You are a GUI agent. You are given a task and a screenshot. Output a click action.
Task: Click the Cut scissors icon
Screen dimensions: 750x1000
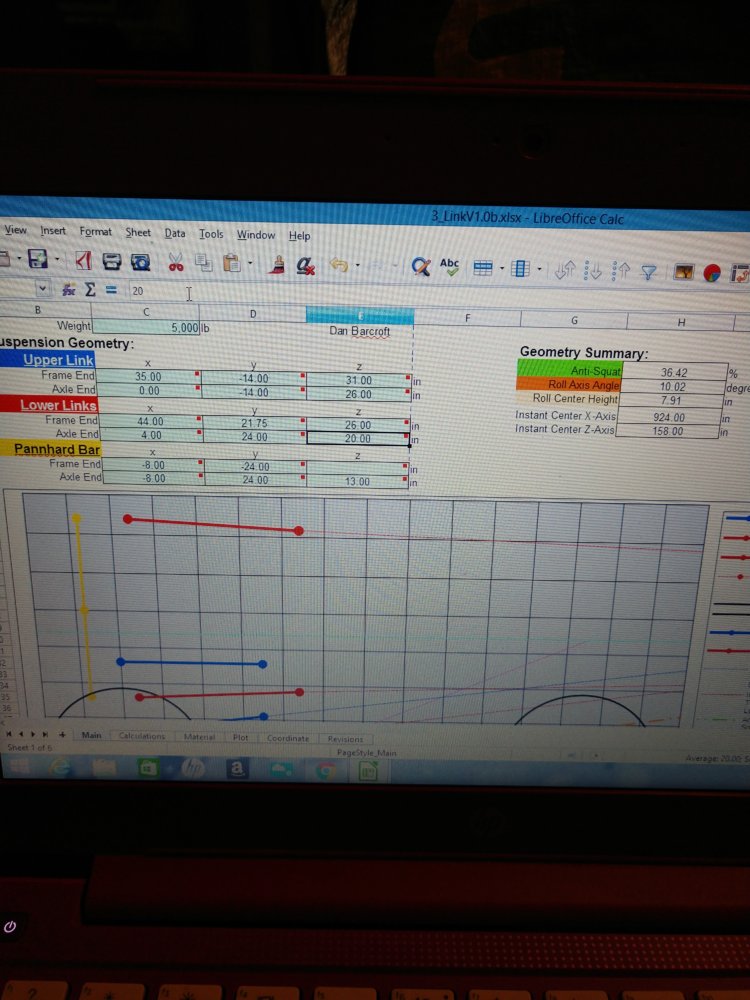(175, 263)
